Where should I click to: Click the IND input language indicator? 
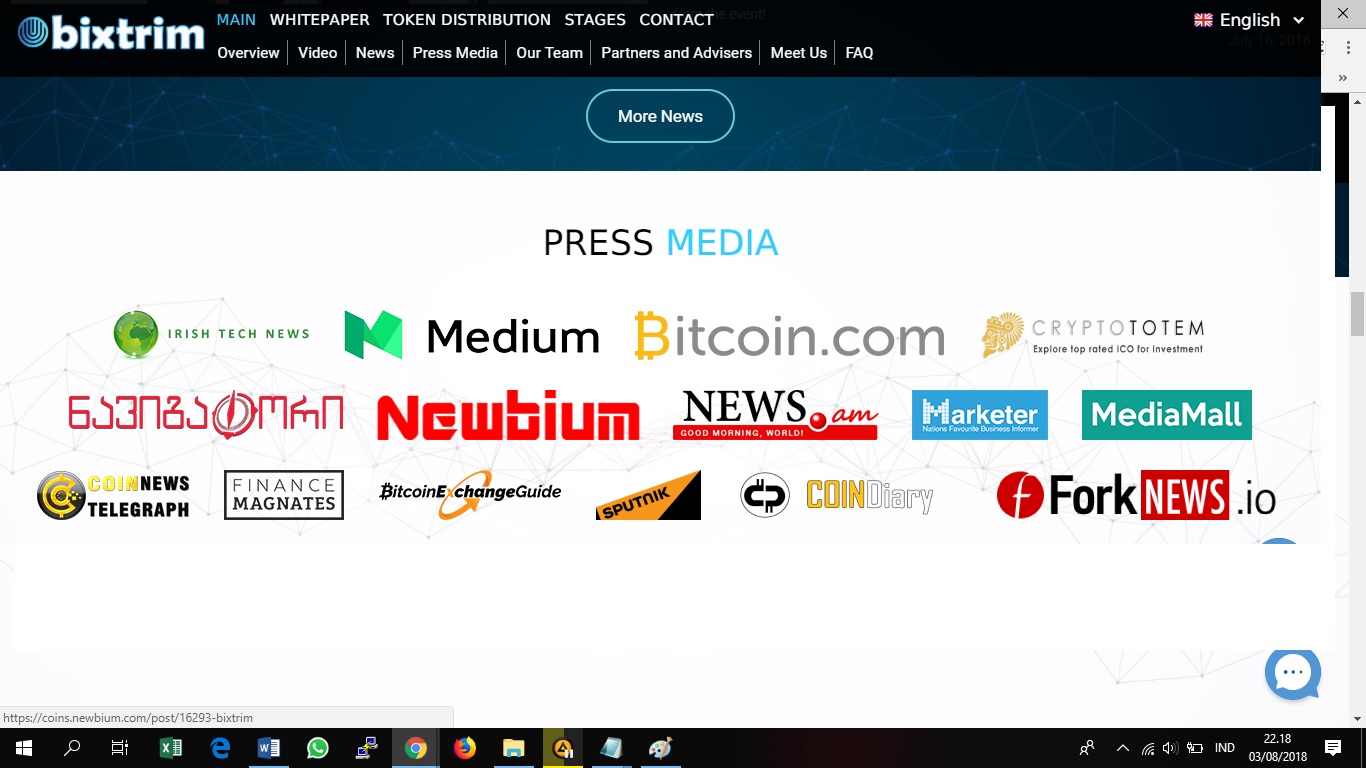point(1225,748)
